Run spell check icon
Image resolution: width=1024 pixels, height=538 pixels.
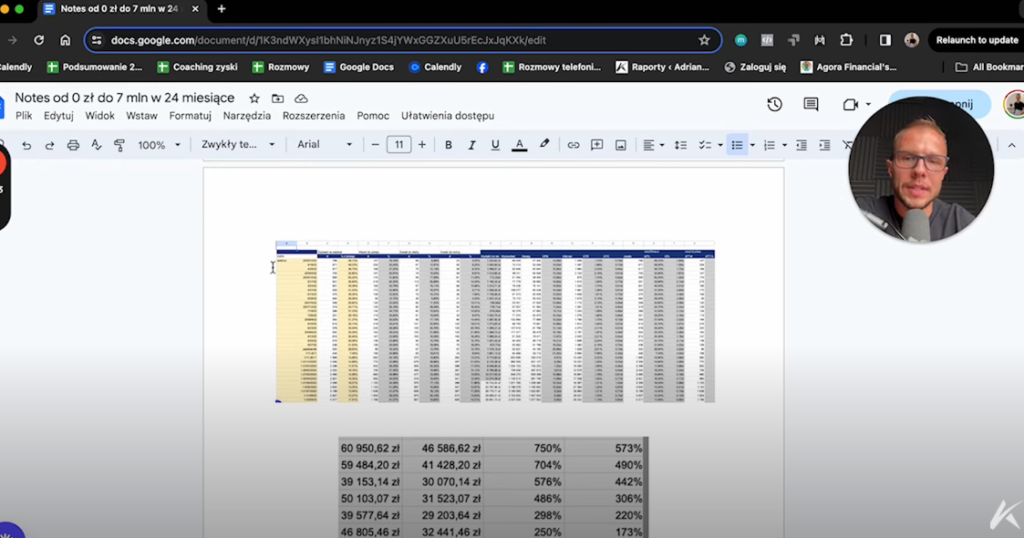click(x=96, y=145)
